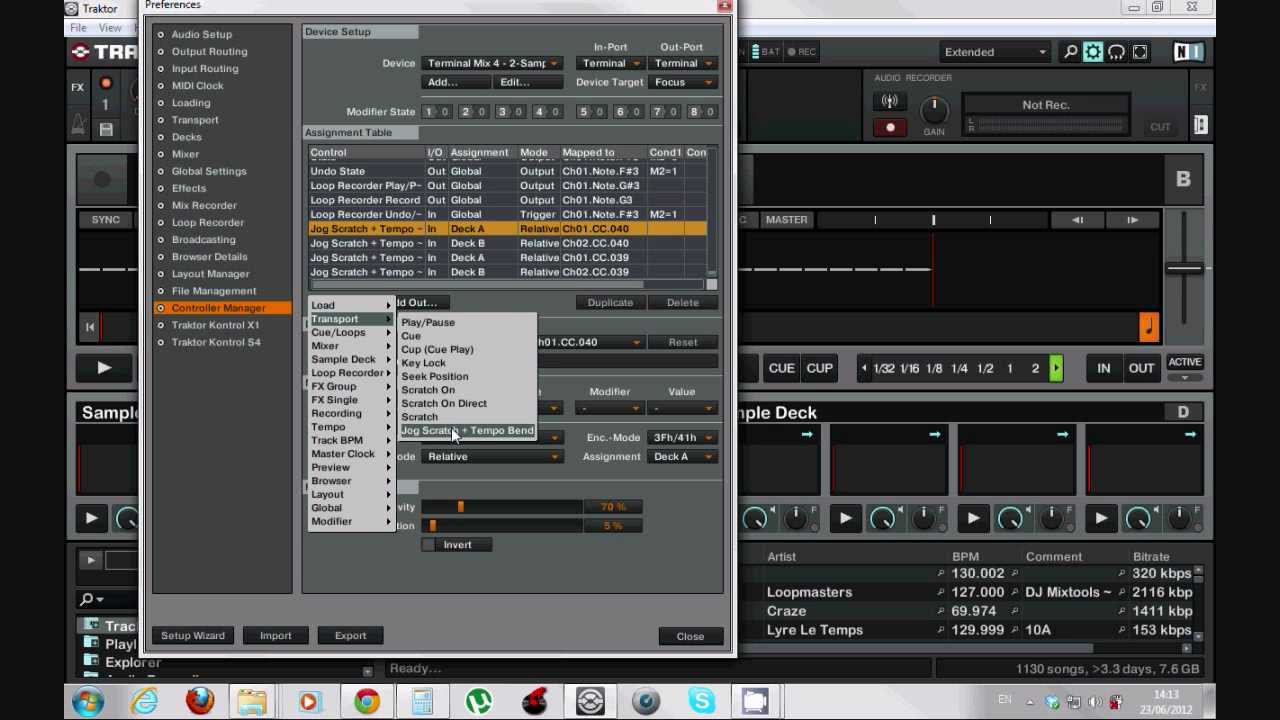Open Firefox from the taskbar

pos(199,701)
